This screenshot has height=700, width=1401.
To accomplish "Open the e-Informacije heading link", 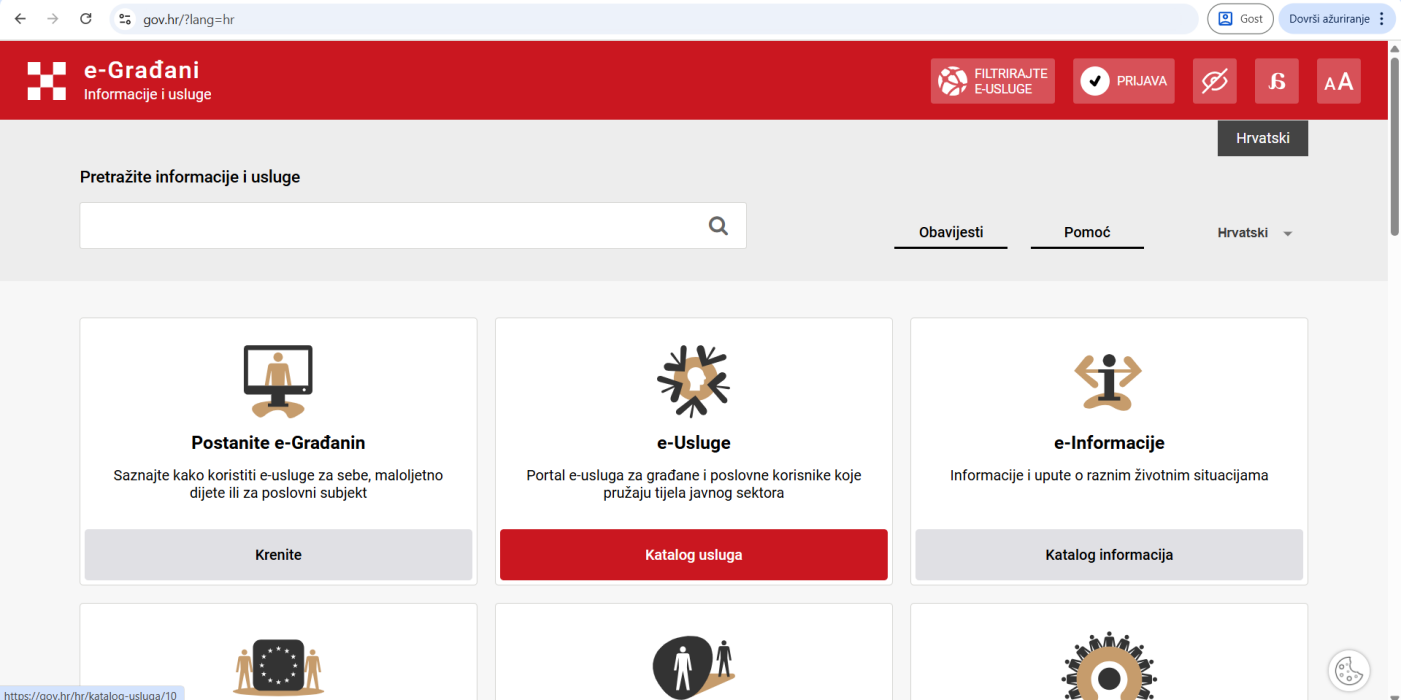I will (x=1109, y=443).
